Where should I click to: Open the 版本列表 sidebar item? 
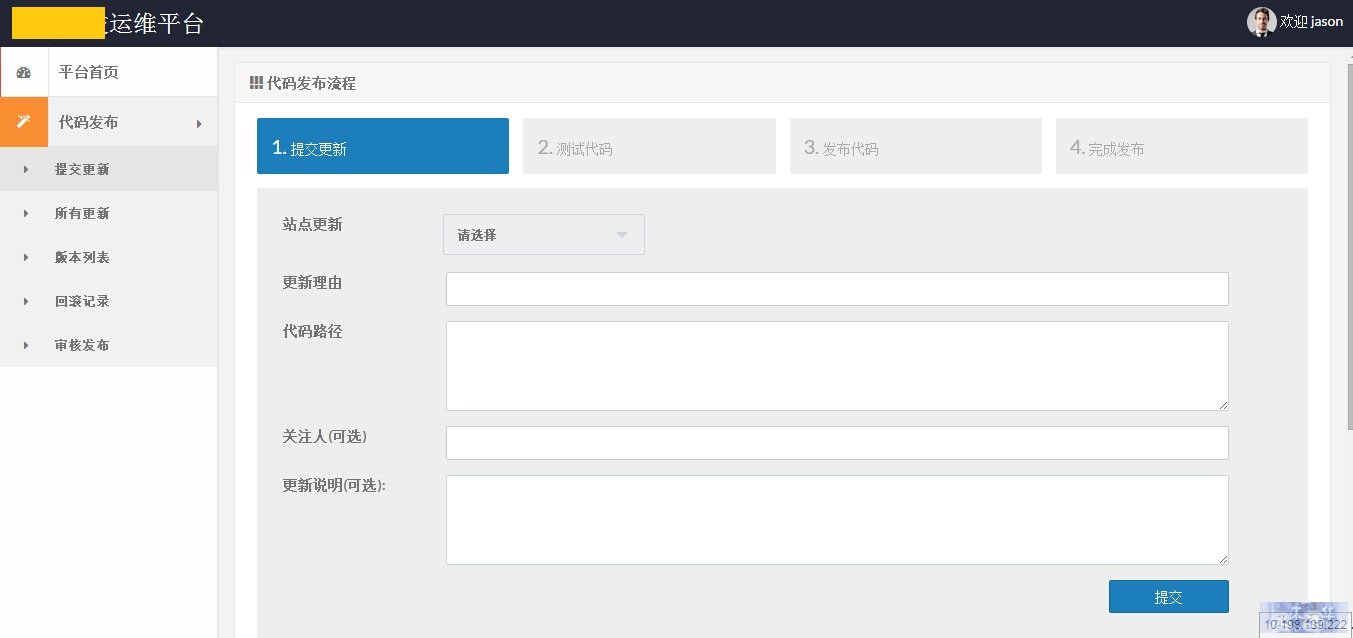click(109, 257)
